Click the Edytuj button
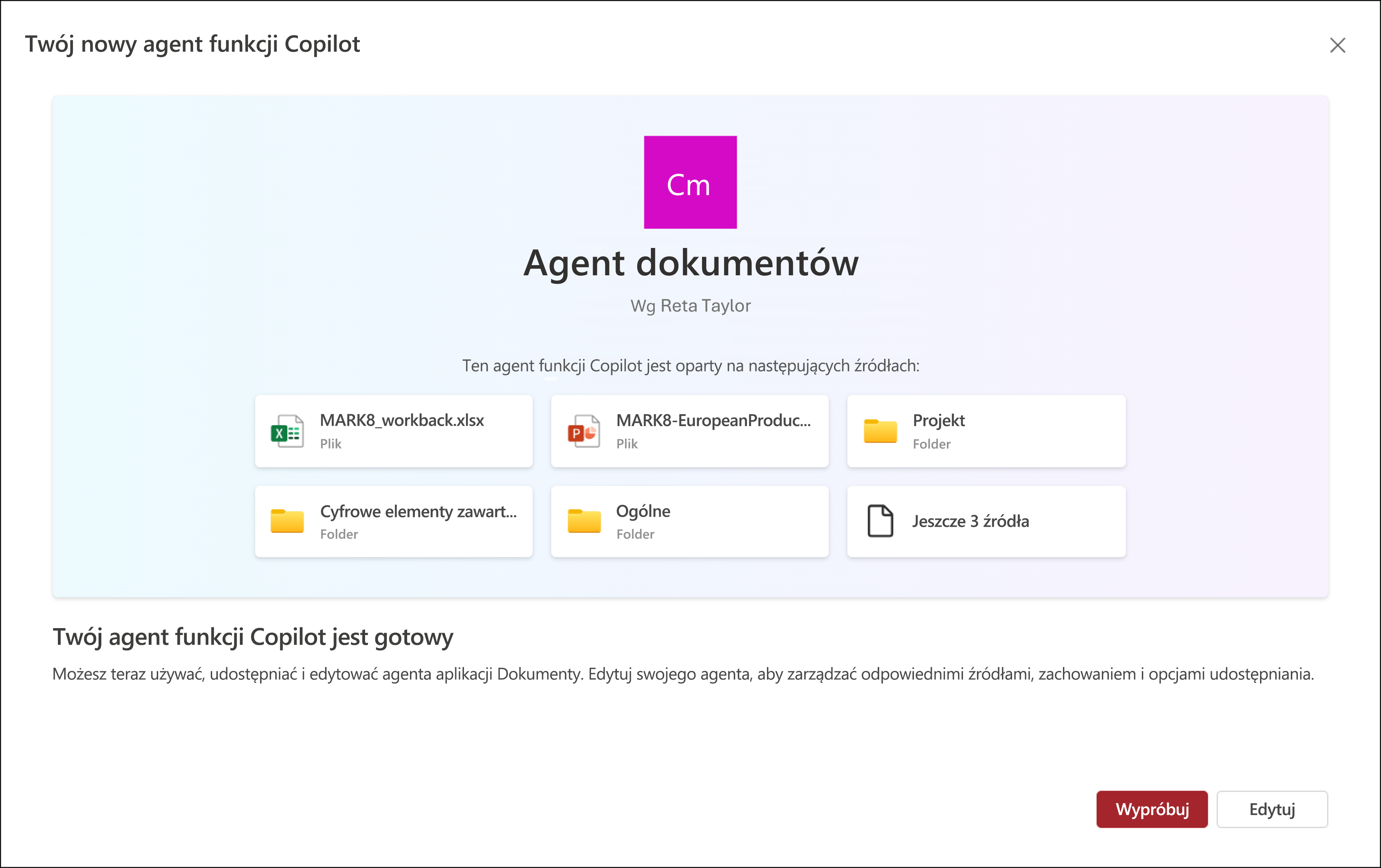Viewport: 1381px width, 868px height. (x=1272, y=809)
